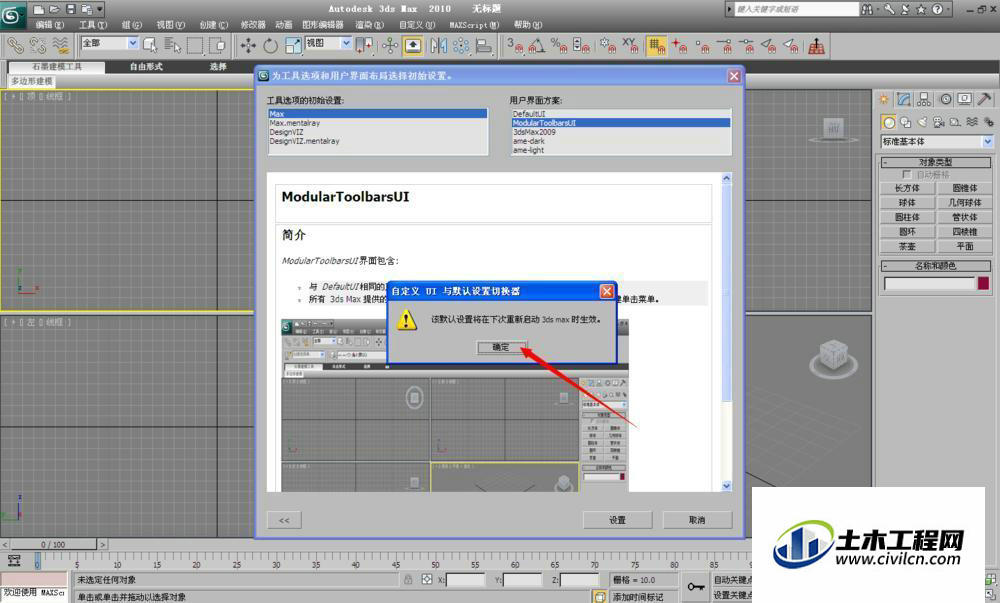Screen dimensions: 1000x603
Task: Activate the Select and Rotate tool
Action: tap(270, 45)
